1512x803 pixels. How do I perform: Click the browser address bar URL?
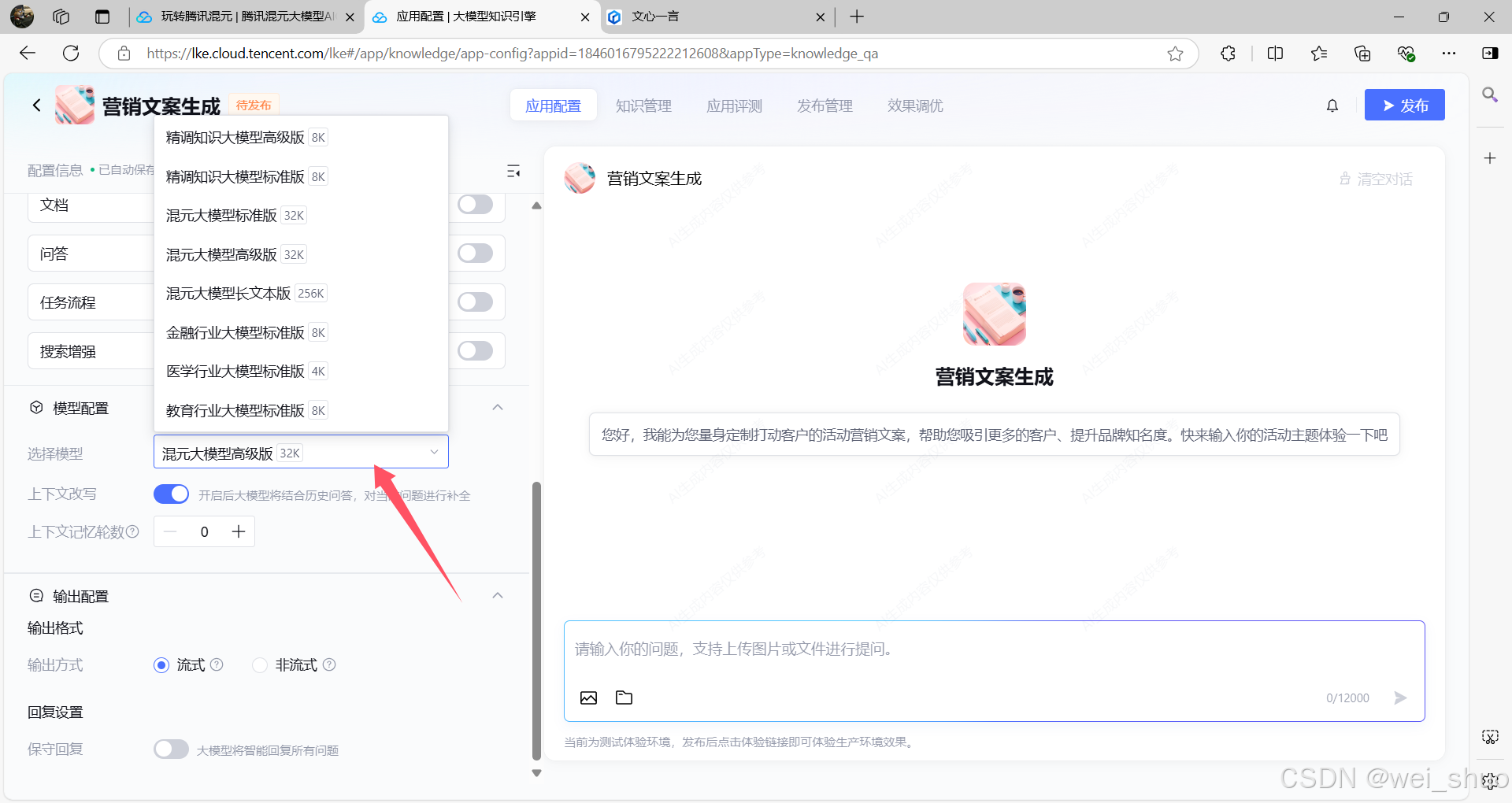click(x=512, y=54)
